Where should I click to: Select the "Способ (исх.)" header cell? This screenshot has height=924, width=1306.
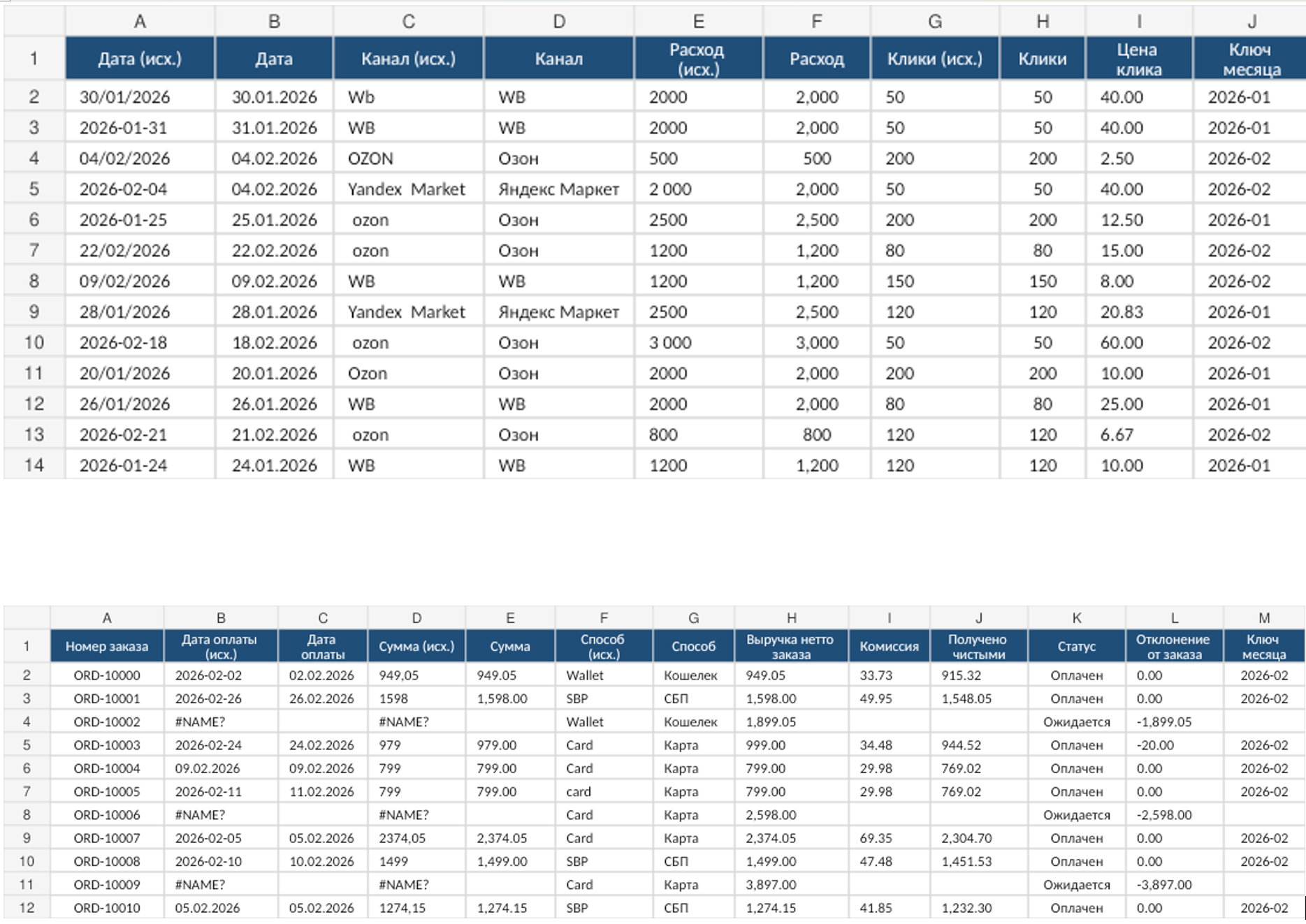coord(603,647)
